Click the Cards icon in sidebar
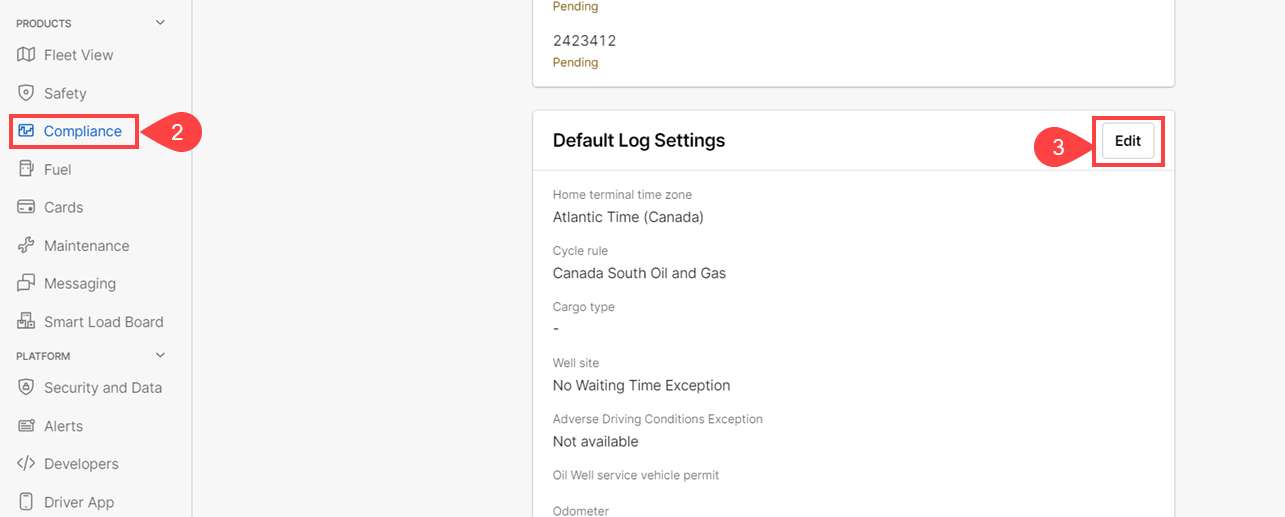Viewport: 1285px width, 517px height. [x=27, y=207]
